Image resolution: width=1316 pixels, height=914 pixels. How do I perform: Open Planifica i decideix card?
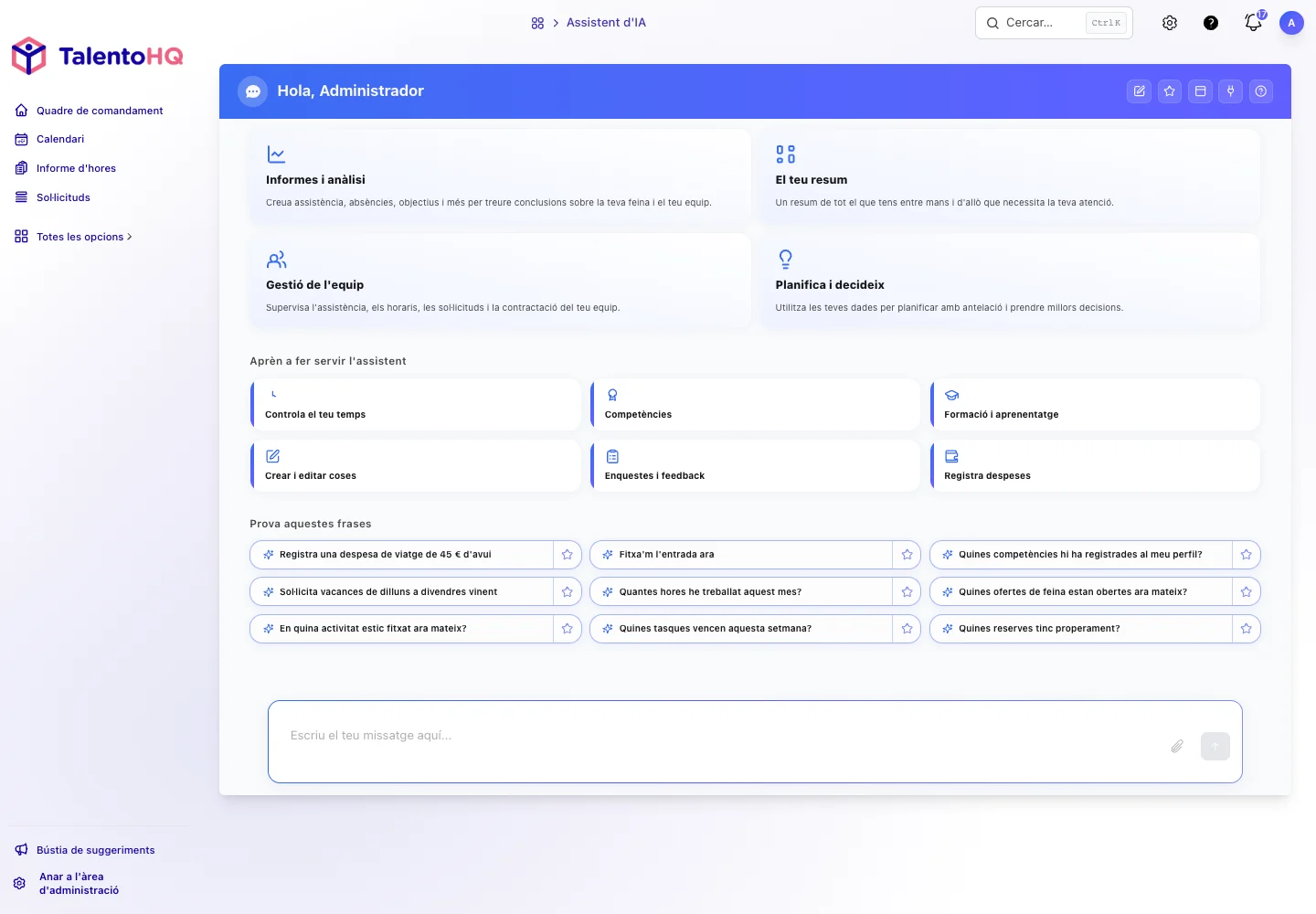[x=1010, y=281]
